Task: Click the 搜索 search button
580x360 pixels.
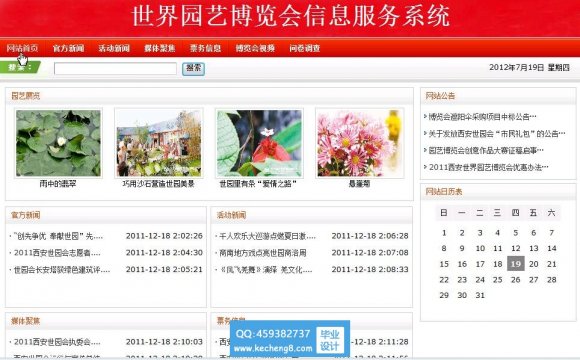Action: pos(193,68)
